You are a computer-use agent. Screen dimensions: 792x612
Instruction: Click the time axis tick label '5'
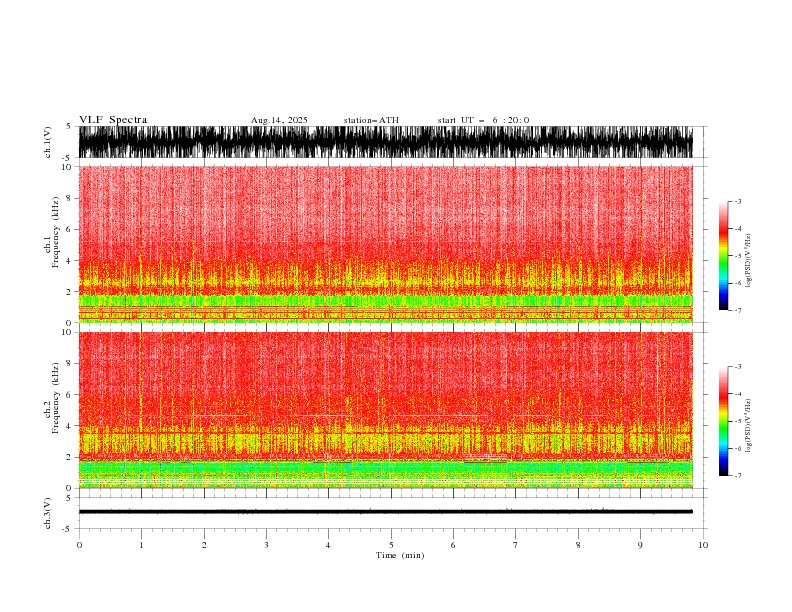391,545
